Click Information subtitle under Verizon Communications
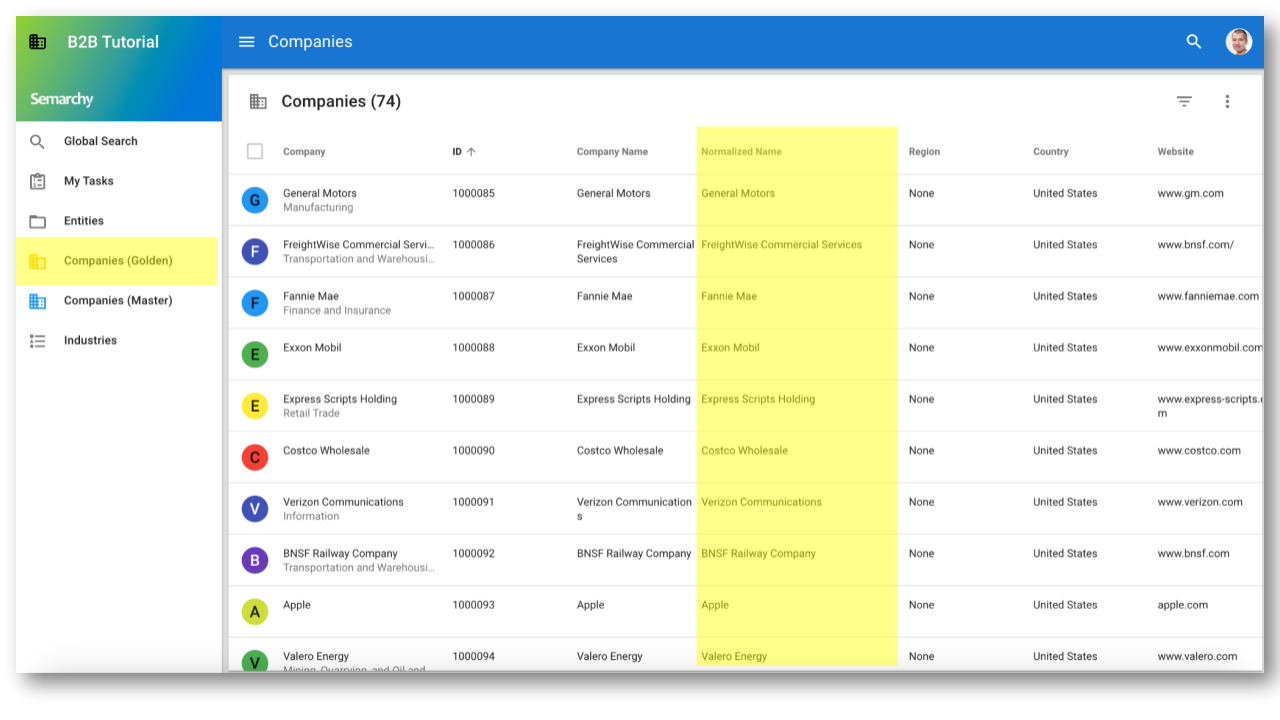The width and height of the screenshot is (1280, 720). pyautogui.click(x=311, y=516)
